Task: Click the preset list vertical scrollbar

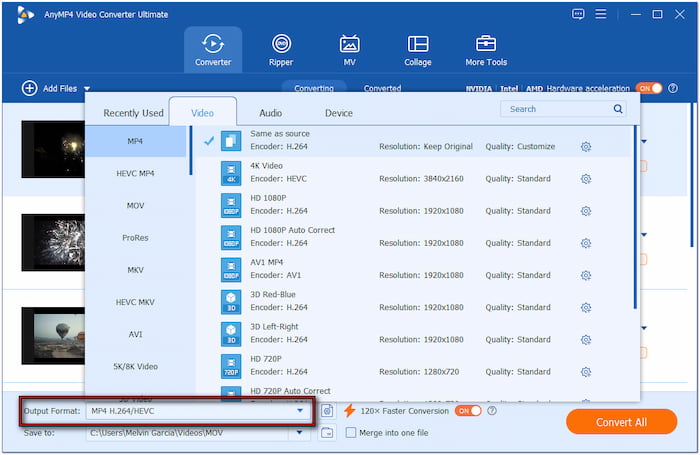Action: point(635,217)
